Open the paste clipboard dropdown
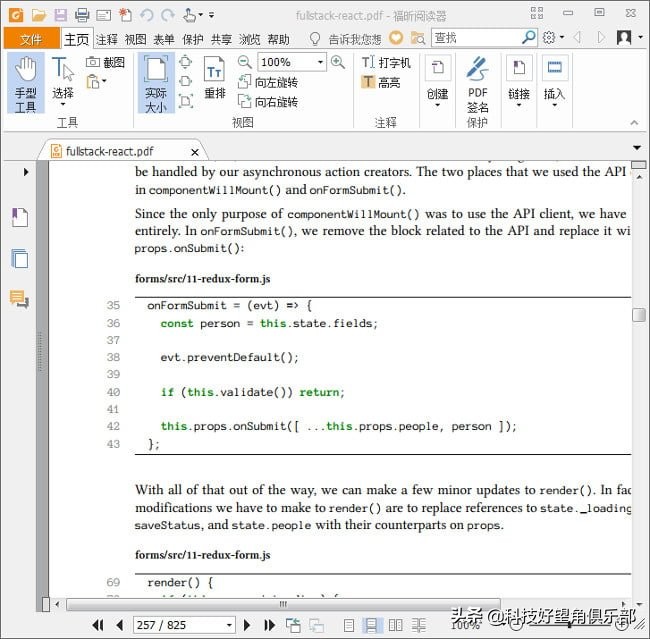Viewport: 650px width, 639px height. [96, 82]
